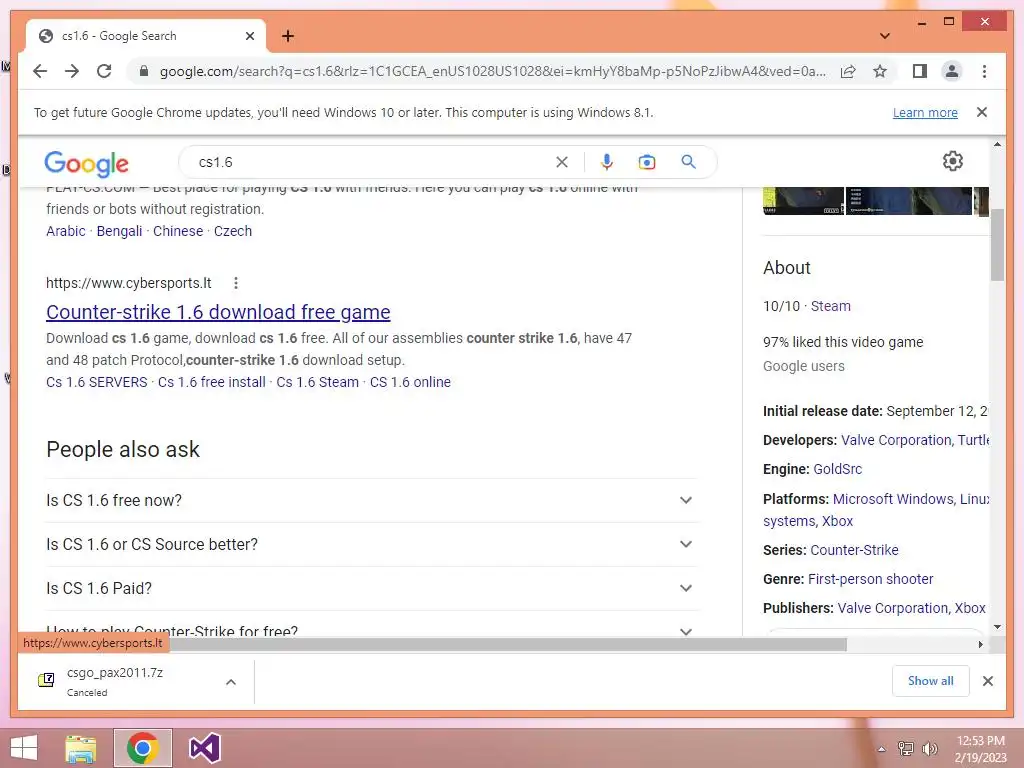Open the Chinese language link

click(178, 231)
